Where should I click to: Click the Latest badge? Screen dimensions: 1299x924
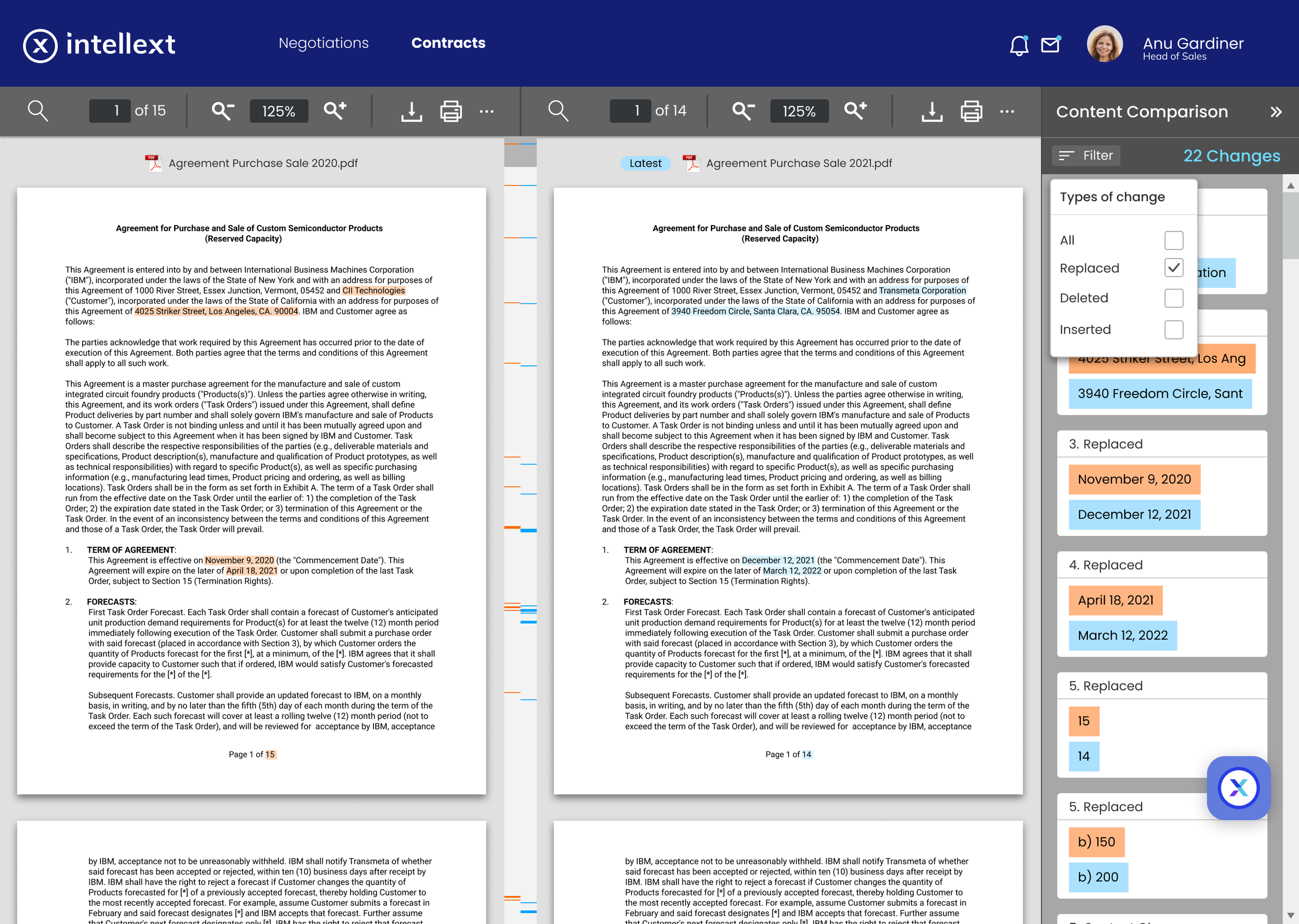point(645,163)
